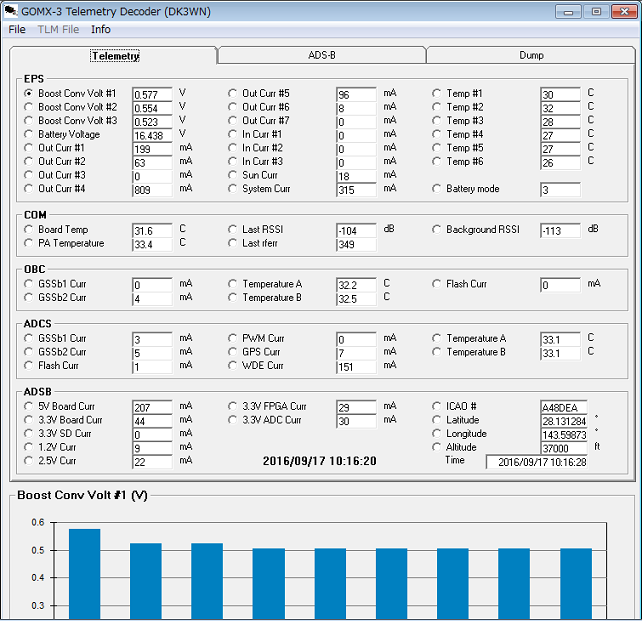Screen dimensions: 642x621
Task: Click the Last RSSI value -104 field
Action: click(x=356, y=230)
